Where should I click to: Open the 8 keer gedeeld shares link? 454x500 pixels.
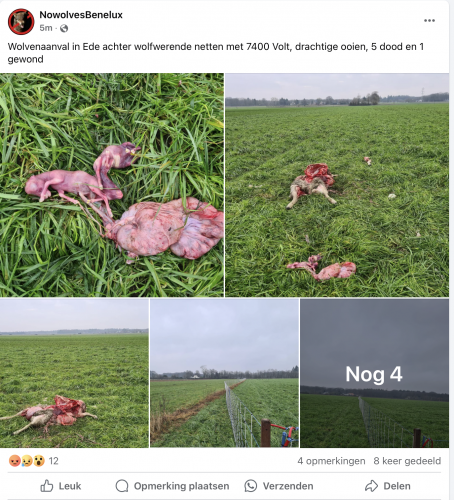click(407, 461)
